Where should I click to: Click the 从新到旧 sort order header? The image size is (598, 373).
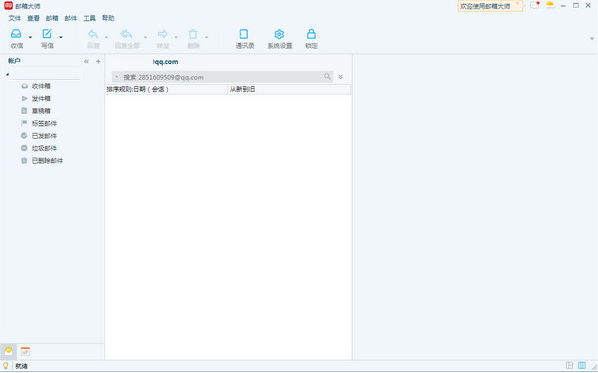click(289, 89)
